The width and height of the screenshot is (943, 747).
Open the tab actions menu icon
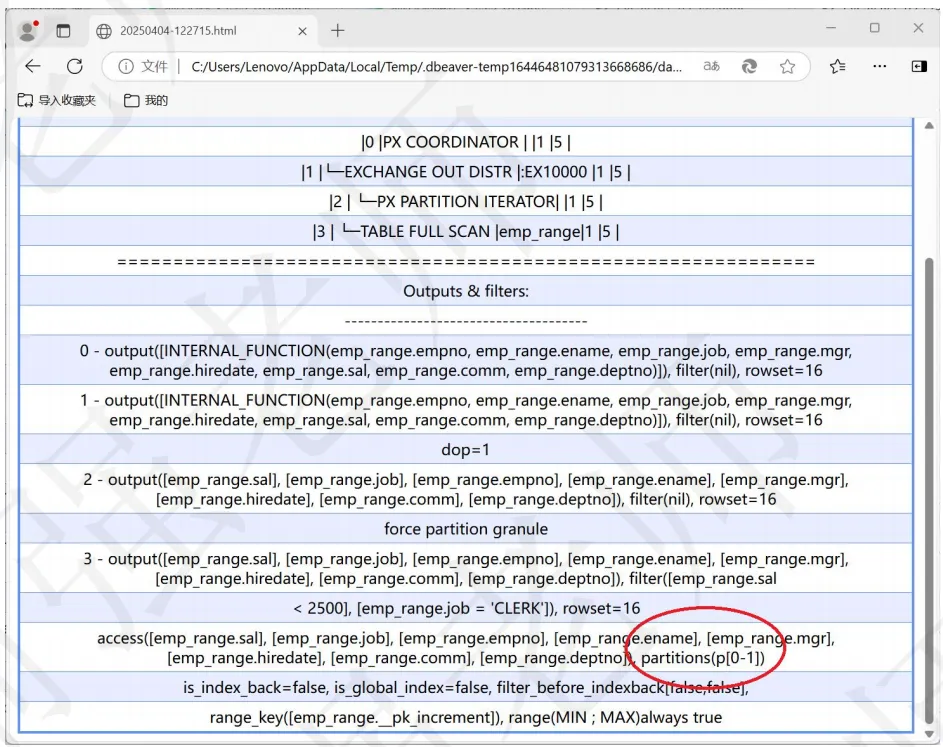(x=63, y=31)
